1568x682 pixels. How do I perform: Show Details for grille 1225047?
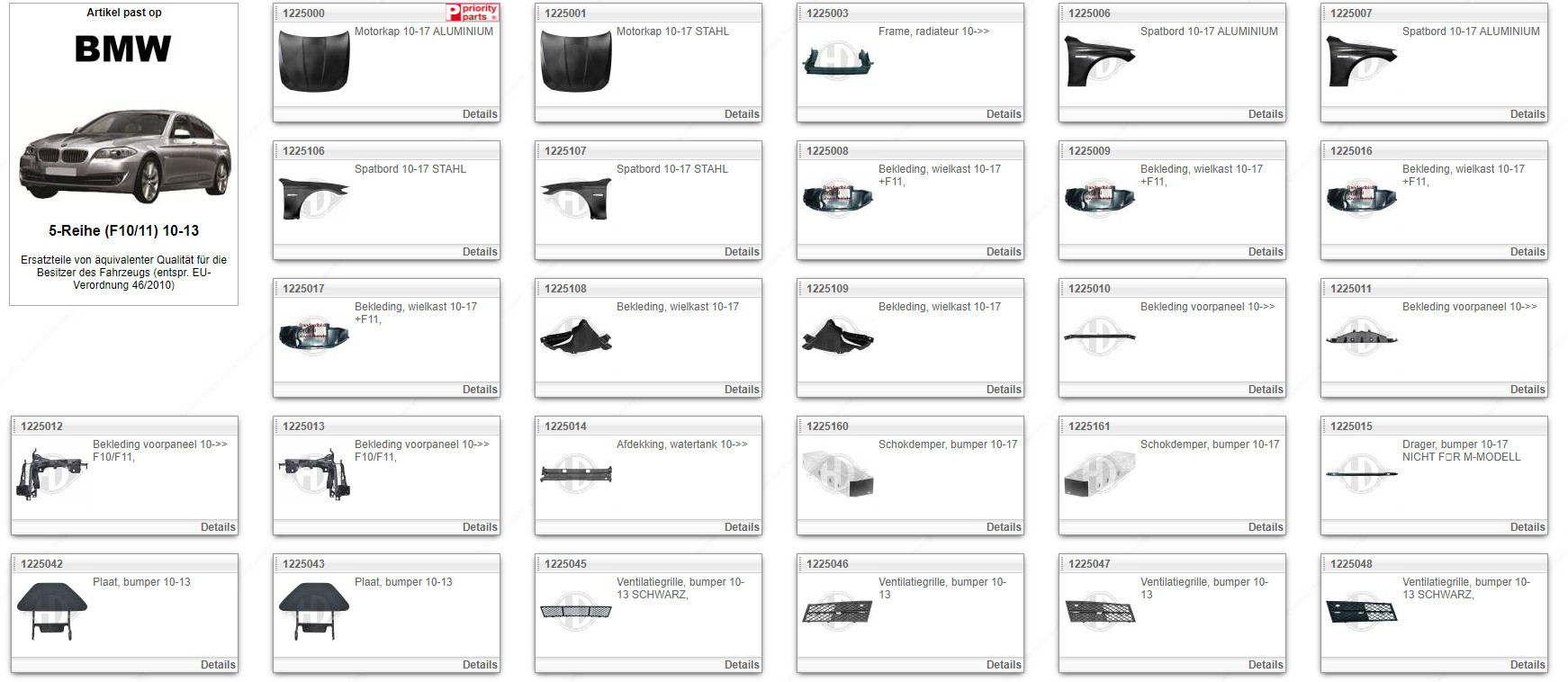pyautogui.click(x=1266, y=665)
